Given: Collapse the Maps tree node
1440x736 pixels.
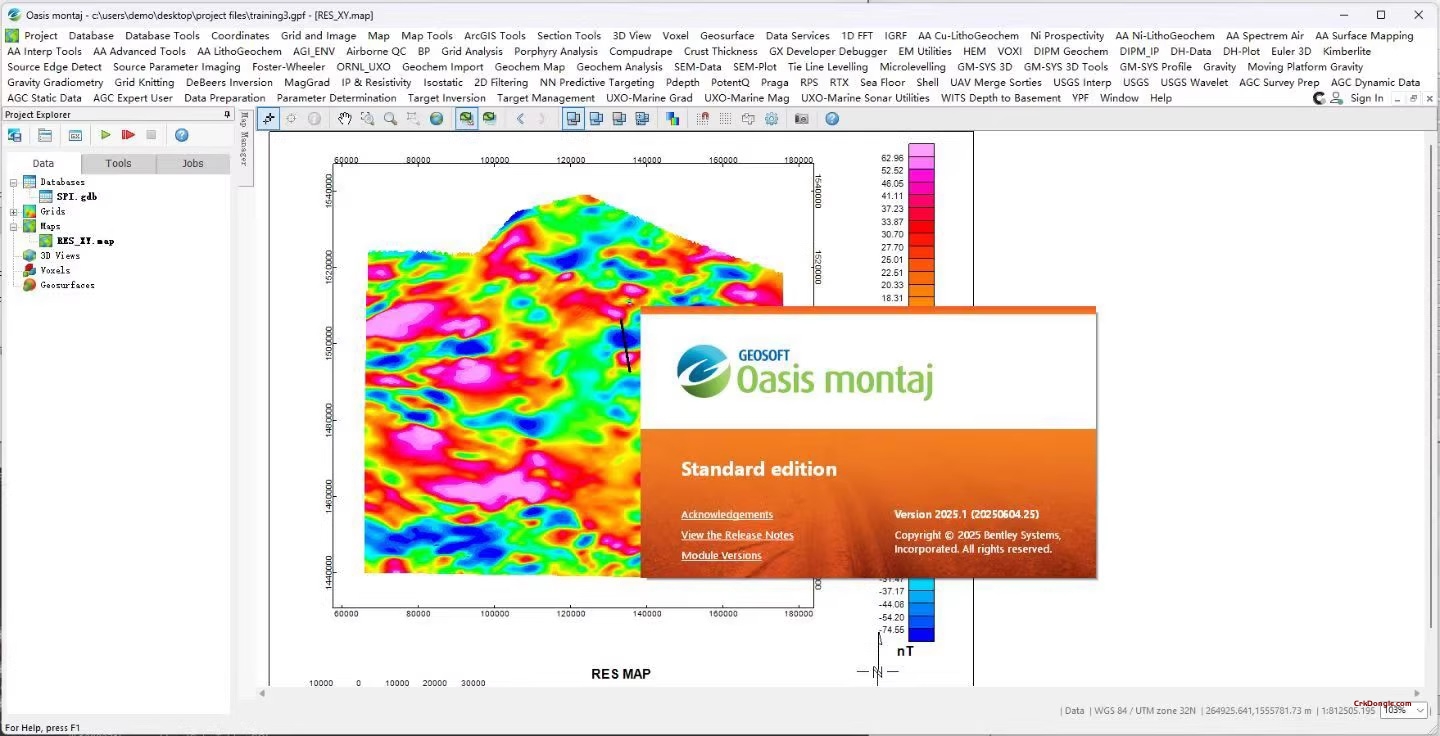Looking at the screenshot, I should coord(13,226).
